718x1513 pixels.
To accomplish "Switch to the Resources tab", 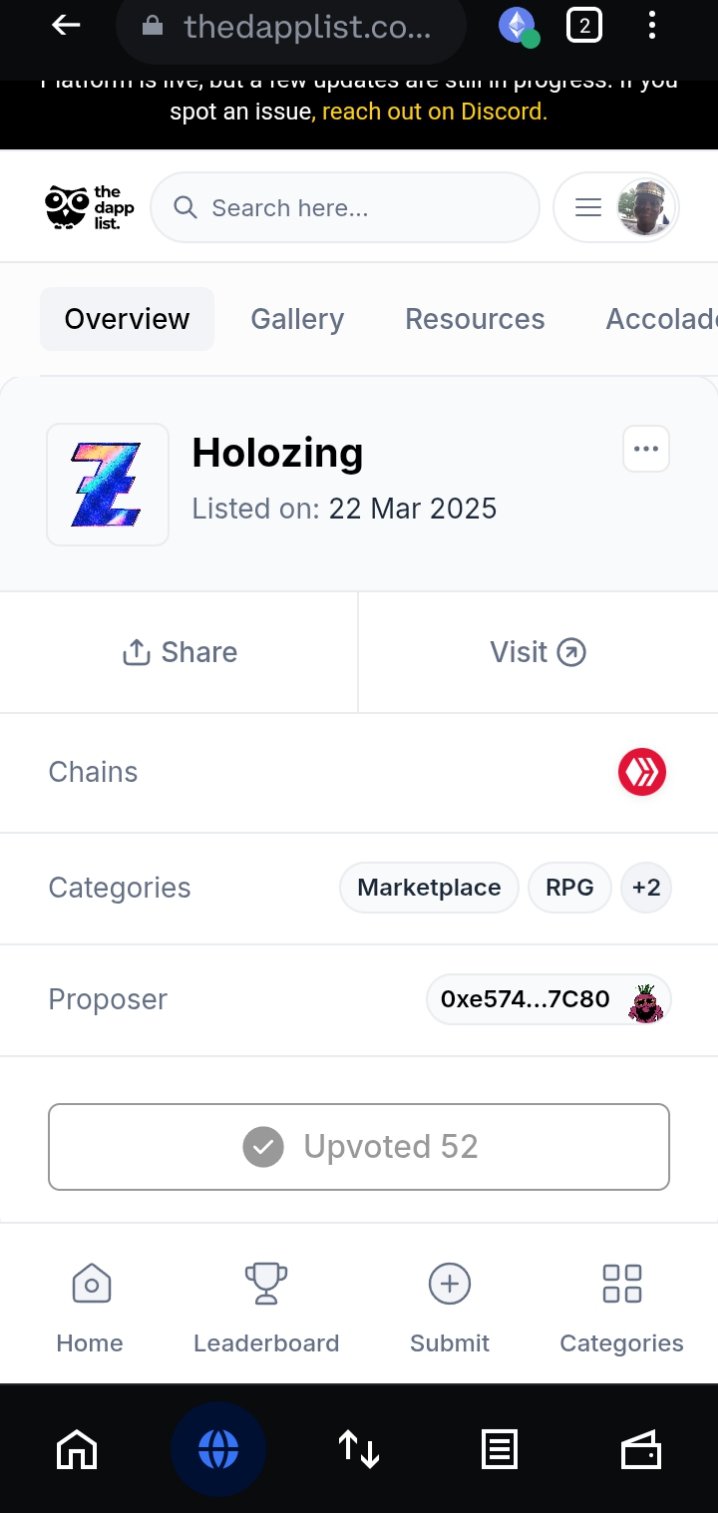I will coord(475,319).
